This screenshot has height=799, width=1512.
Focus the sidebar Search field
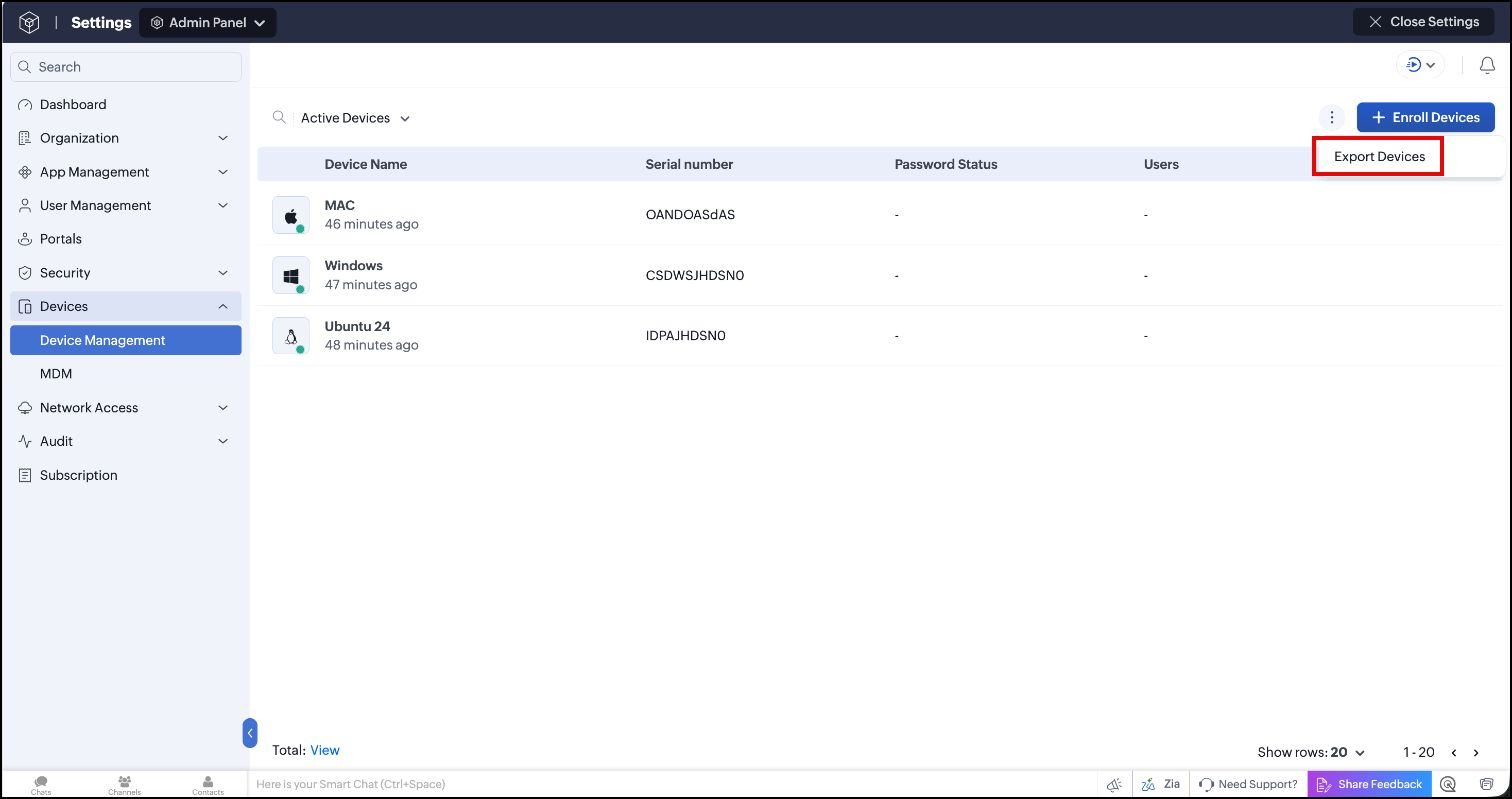[x=126, y=67]
